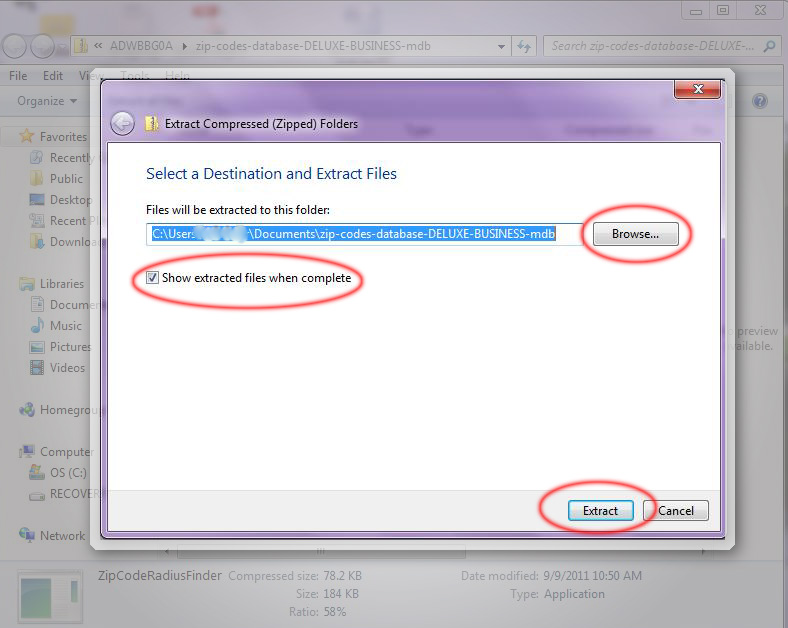Click the Downloads folder icon
Screen dimensions: 788x628
tap(37, 242)
